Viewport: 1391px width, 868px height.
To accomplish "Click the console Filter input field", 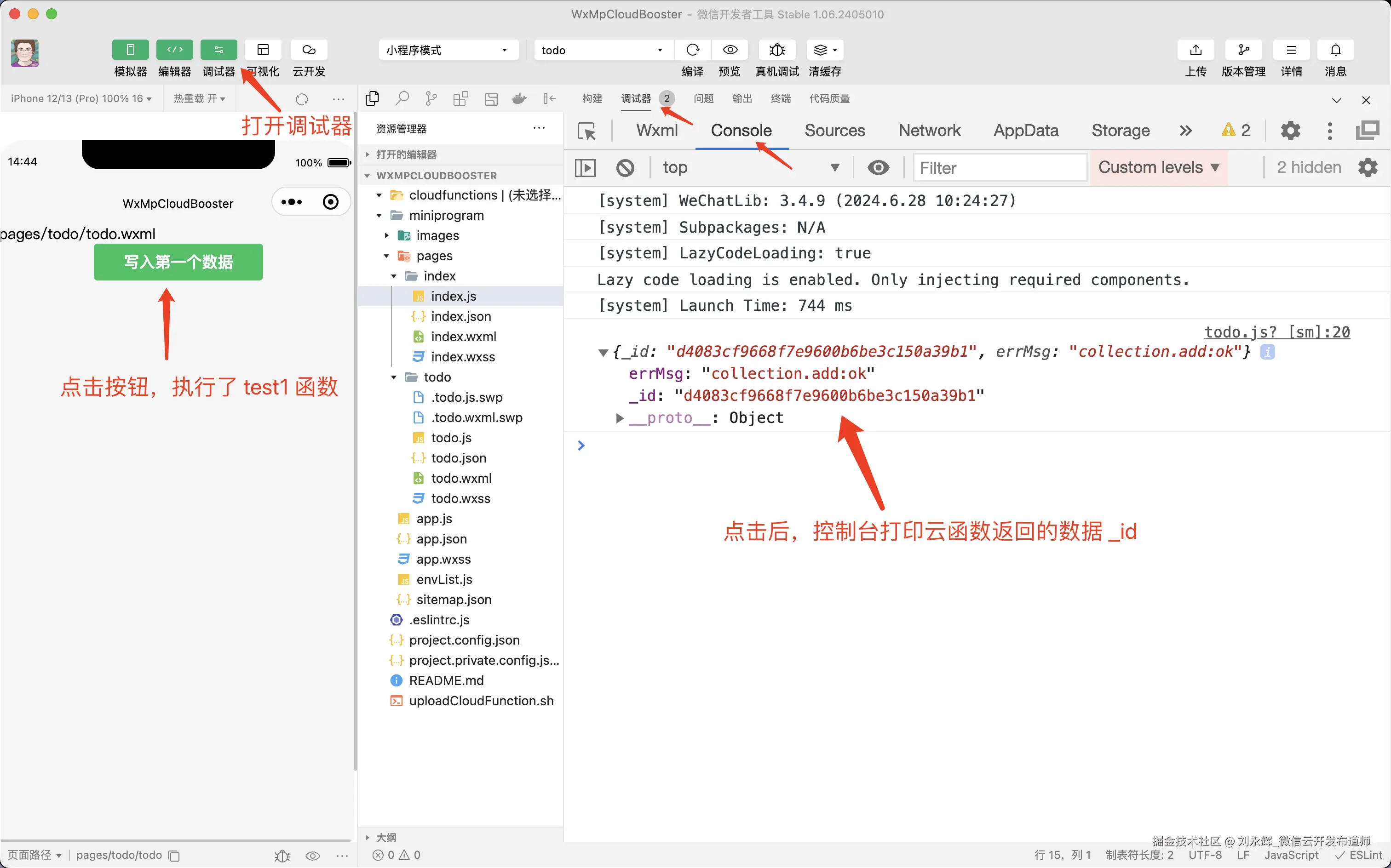I will point(999,168).
